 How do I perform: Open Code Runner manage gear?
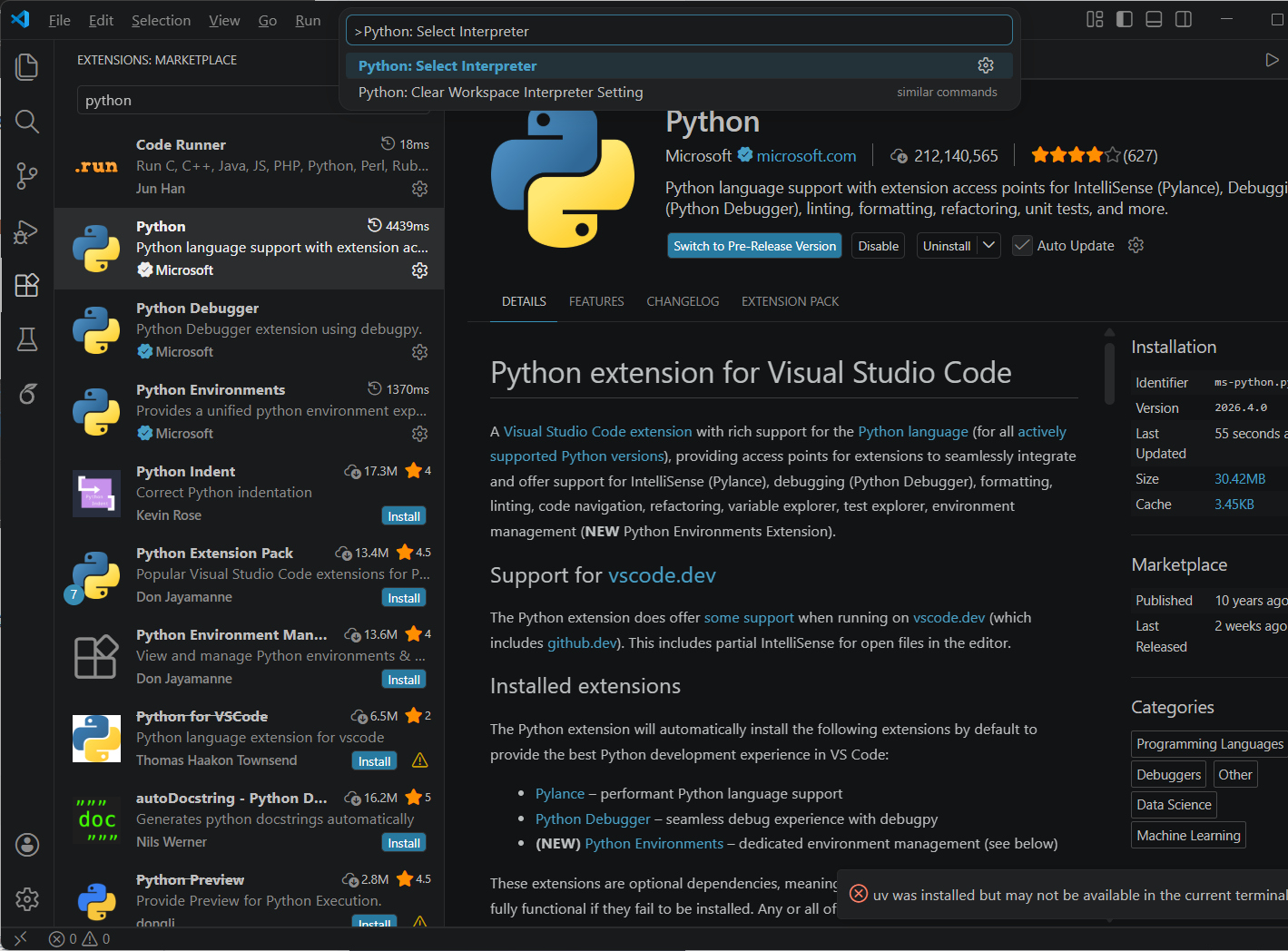click(419, 189)
